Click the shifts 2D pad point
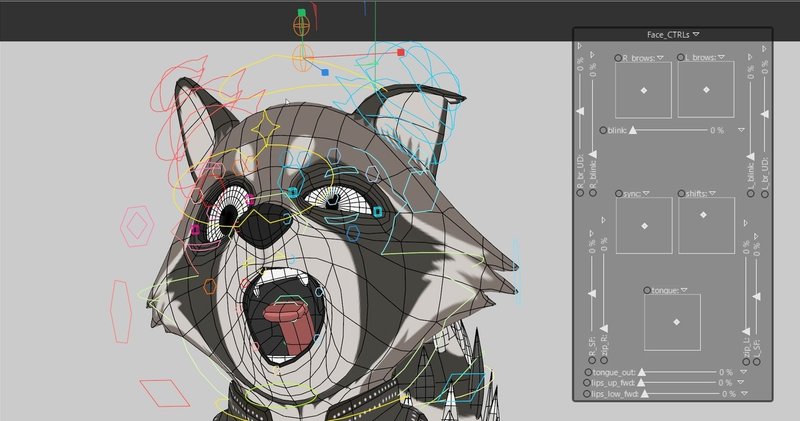The image size is (800, 421). [704, 215]
